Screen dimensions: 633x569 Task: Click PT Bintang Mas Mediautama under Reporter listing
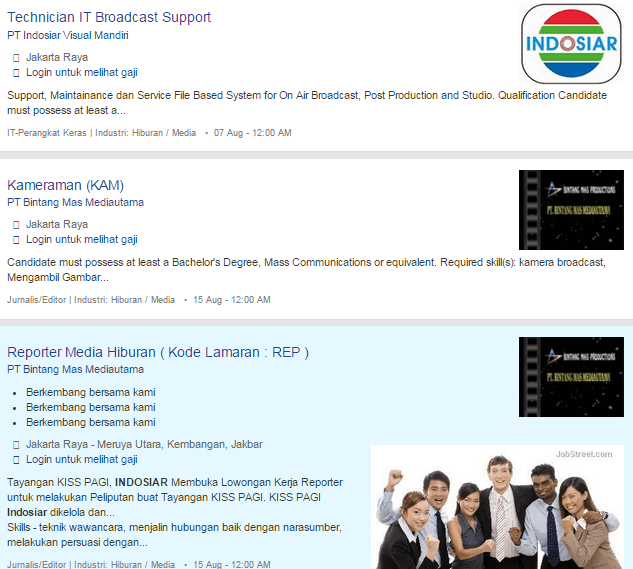tap(75, 369)
